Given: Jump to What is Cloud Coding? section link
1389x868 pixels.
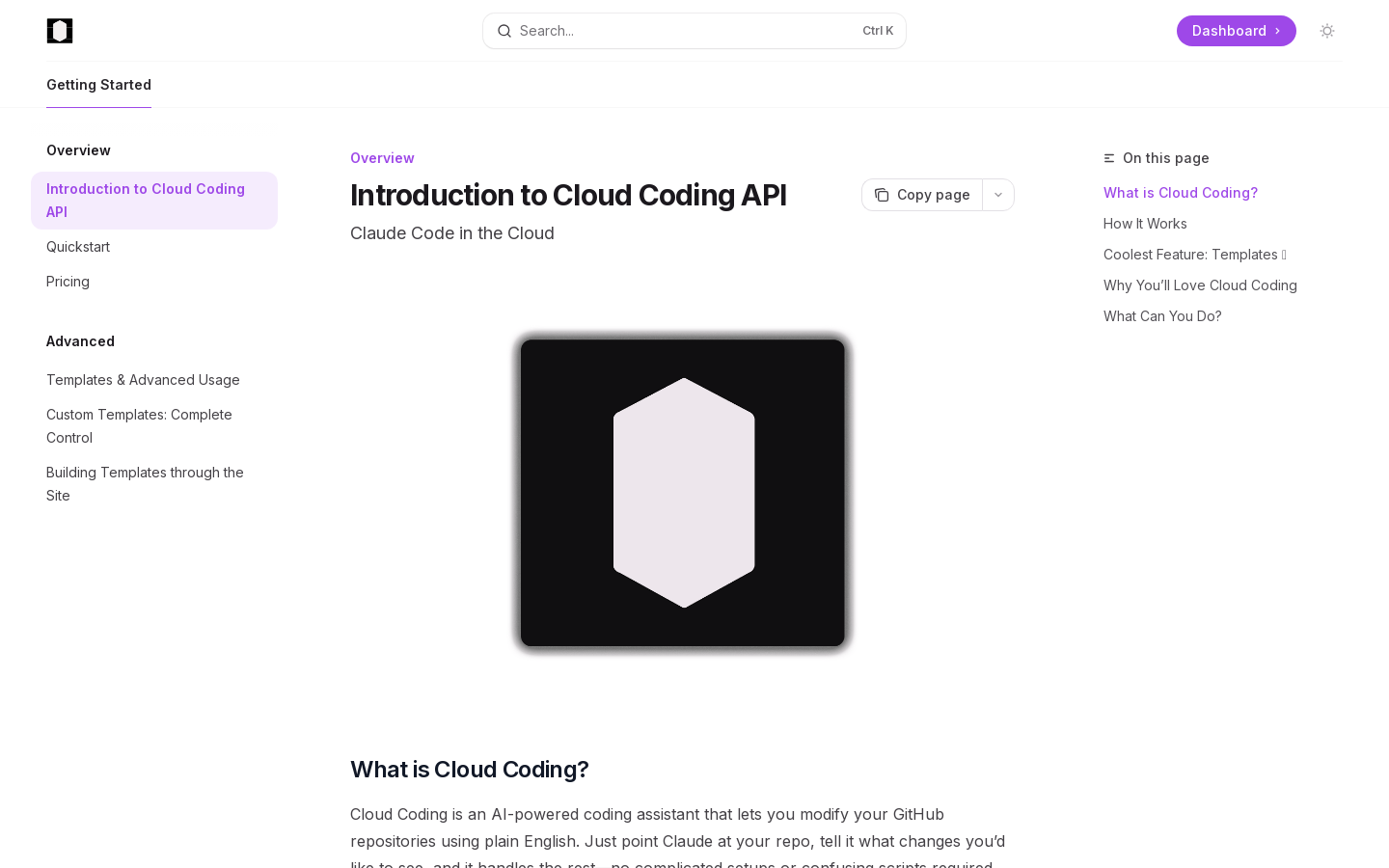Looking at the screenshot, I should (x=1181, y=193).
